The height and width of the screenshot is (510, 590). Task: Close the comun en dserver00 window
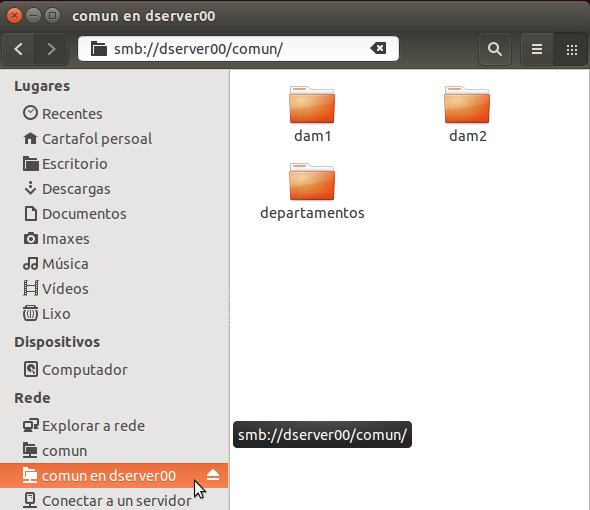[x=14, y=16]
